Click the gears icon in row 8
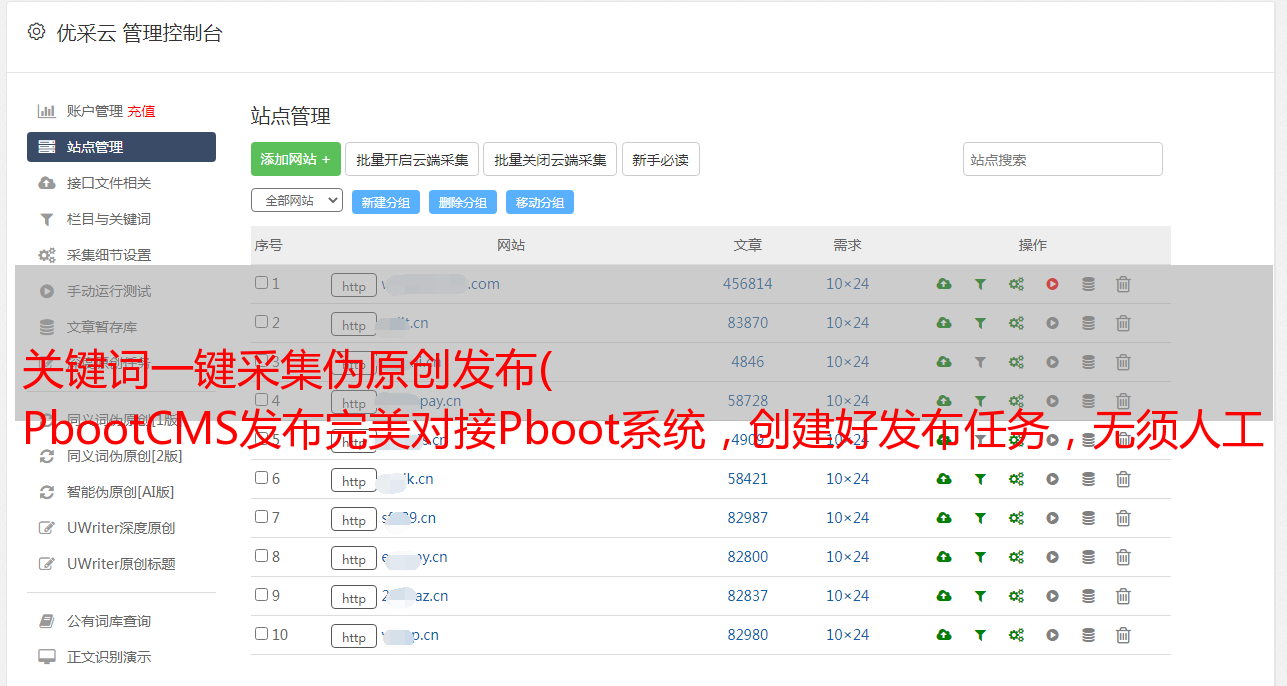The width and height of the screenshot is (1287, 686). pyautogui.click(x=1016, y=557)
